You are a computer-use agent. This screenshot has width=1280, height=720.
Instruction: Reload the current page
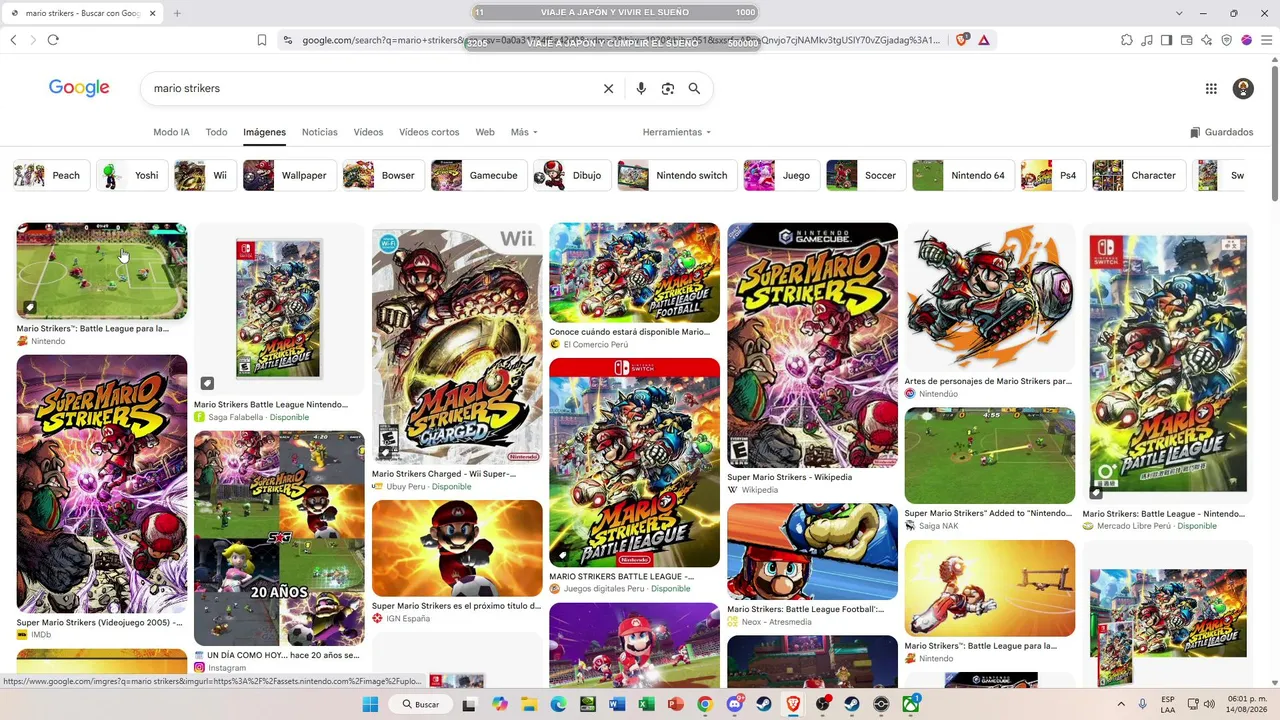[53, 40]
